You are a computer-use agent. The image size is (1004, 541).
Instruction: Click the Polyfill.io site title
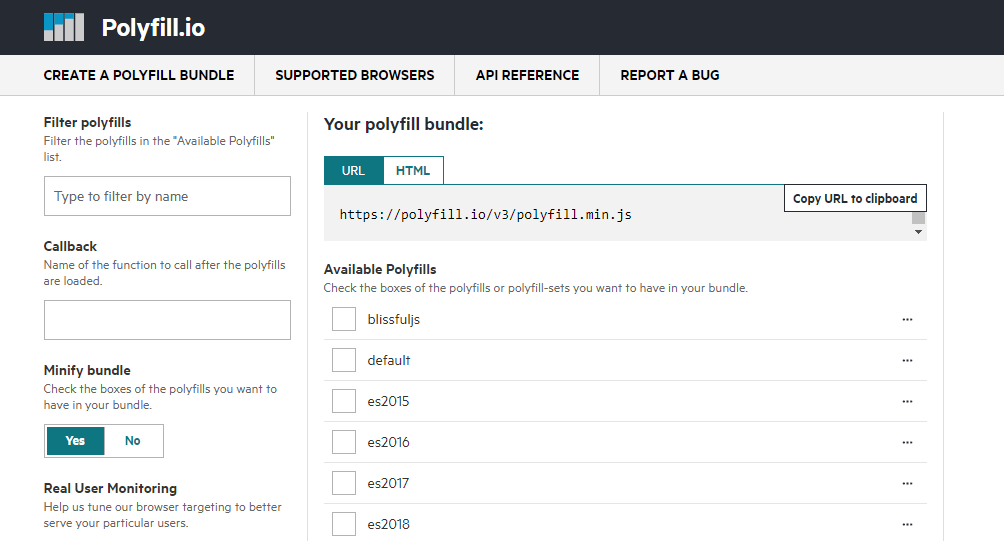[x=153, y=28]
